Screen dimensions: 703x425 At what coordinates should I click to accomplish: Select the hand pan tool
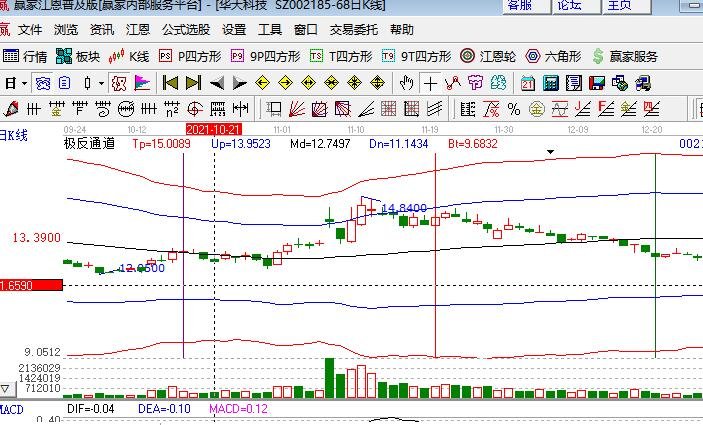(407, 83)
